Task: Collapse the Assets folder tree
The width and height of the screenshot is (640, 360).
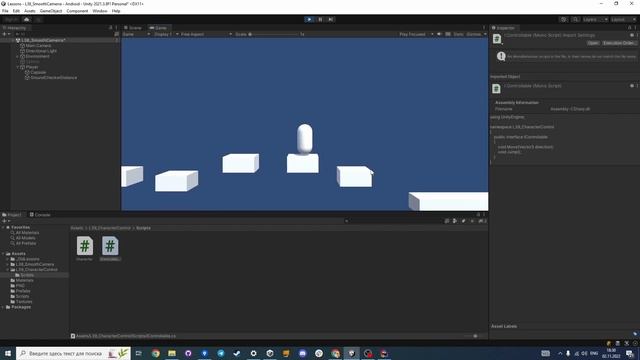Action: (3, 254)
